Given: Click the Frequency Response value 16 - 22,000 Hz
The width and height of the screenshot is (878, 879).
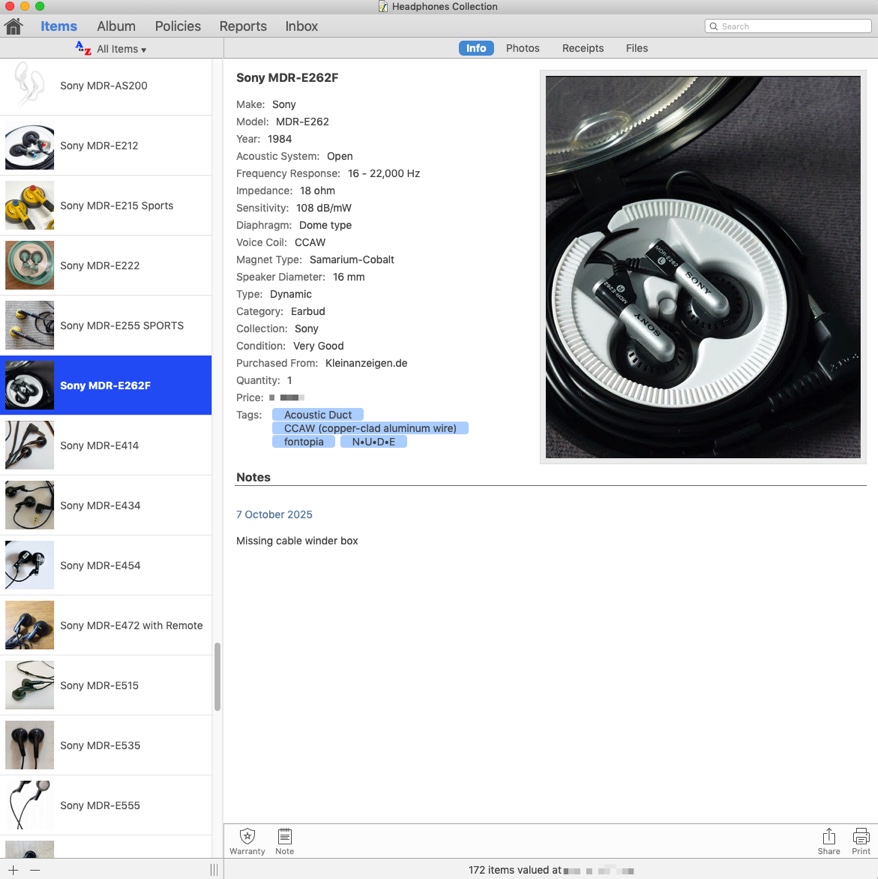Looking at the screenshot, I should click(x=383, y=174).
